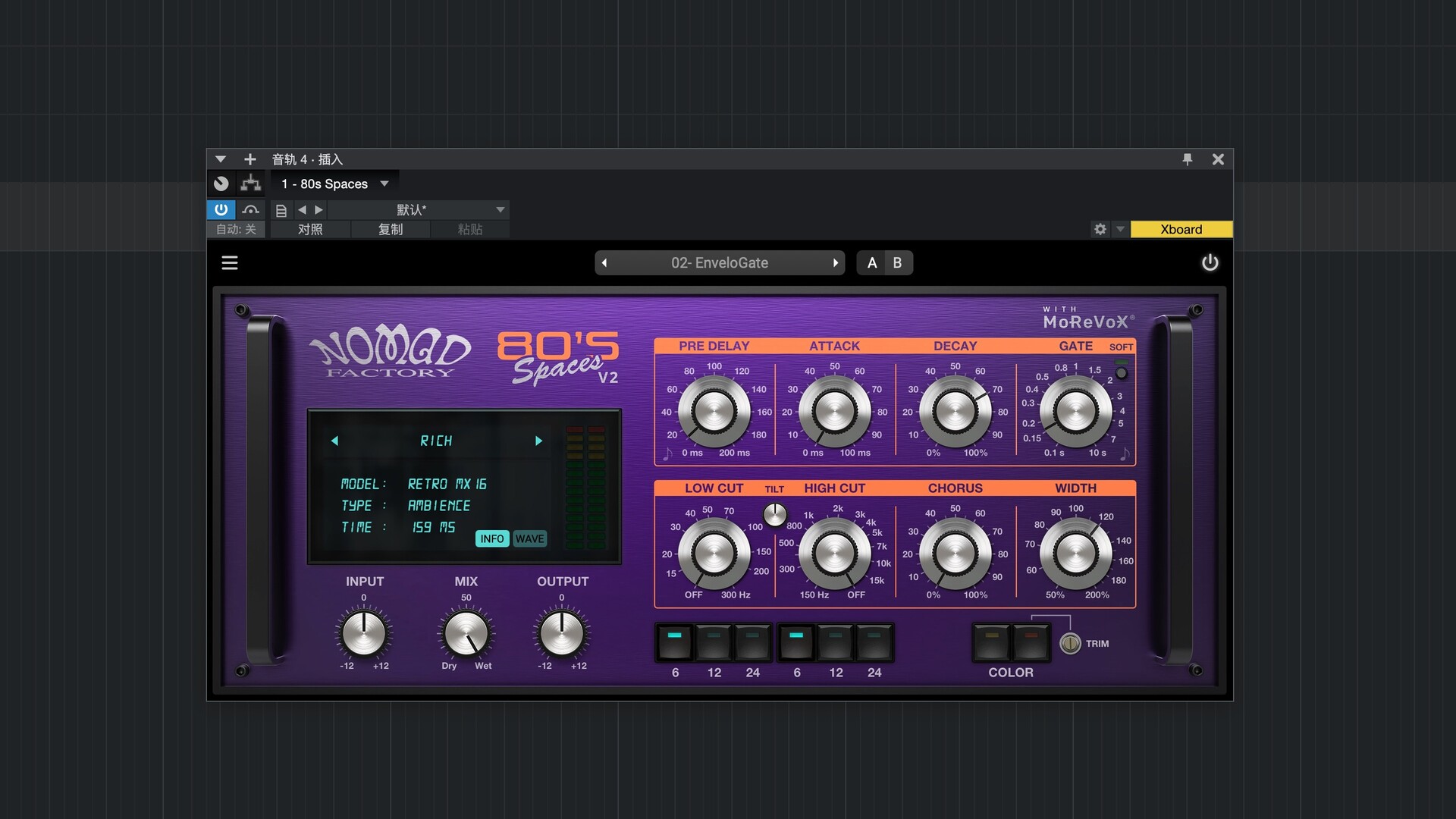Enable high cut 12 dB slope button
1456x819 pixels.
[x=835, y=642]
